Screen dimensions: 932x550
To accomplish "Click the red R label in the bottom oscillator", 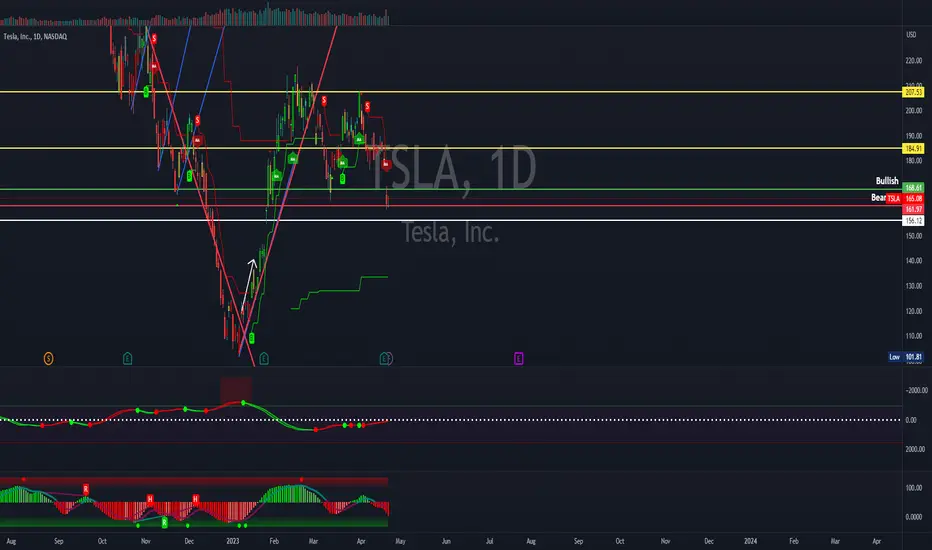I will [x=86, y=489].
